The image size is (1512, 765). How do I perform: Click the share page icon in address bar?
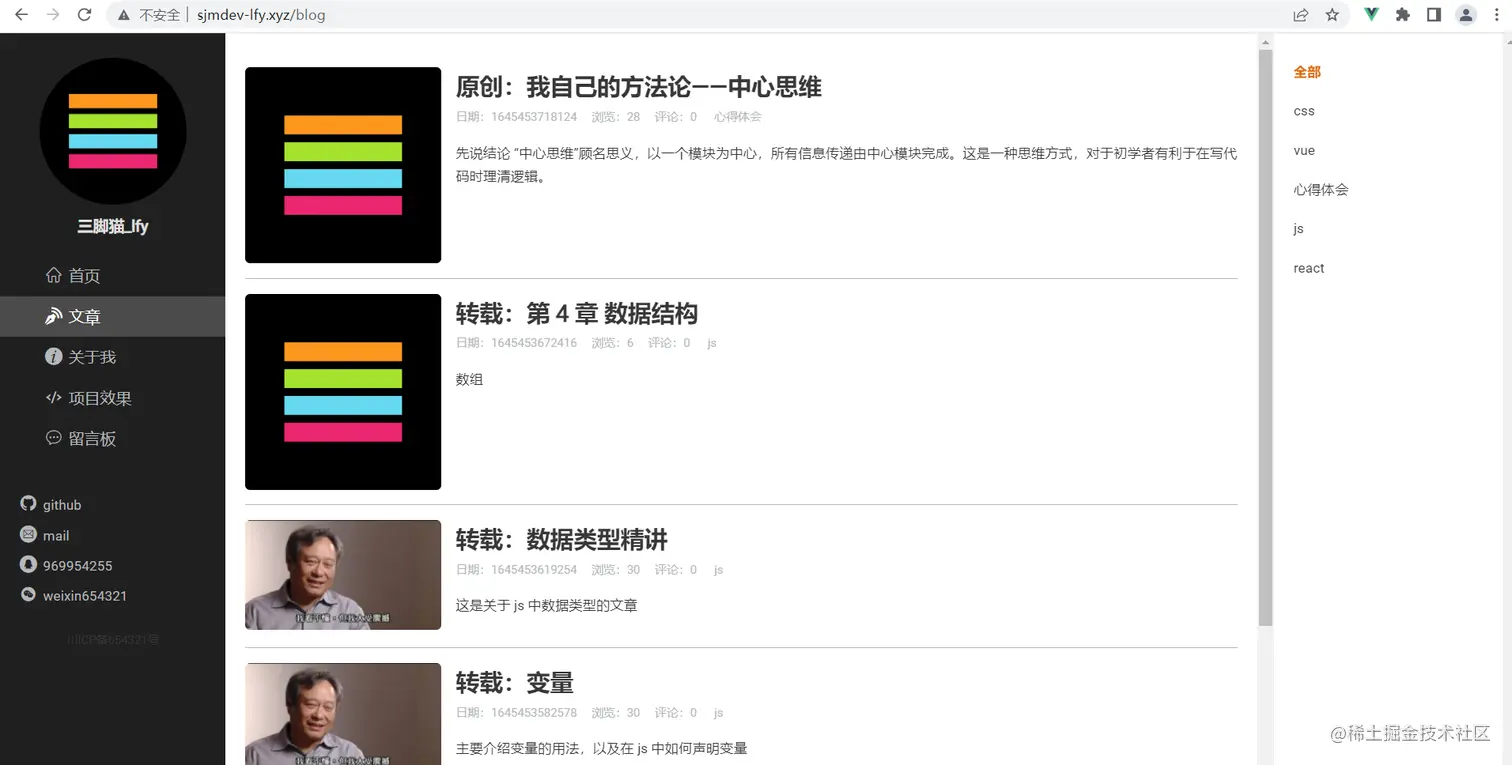coord(1300,15)
